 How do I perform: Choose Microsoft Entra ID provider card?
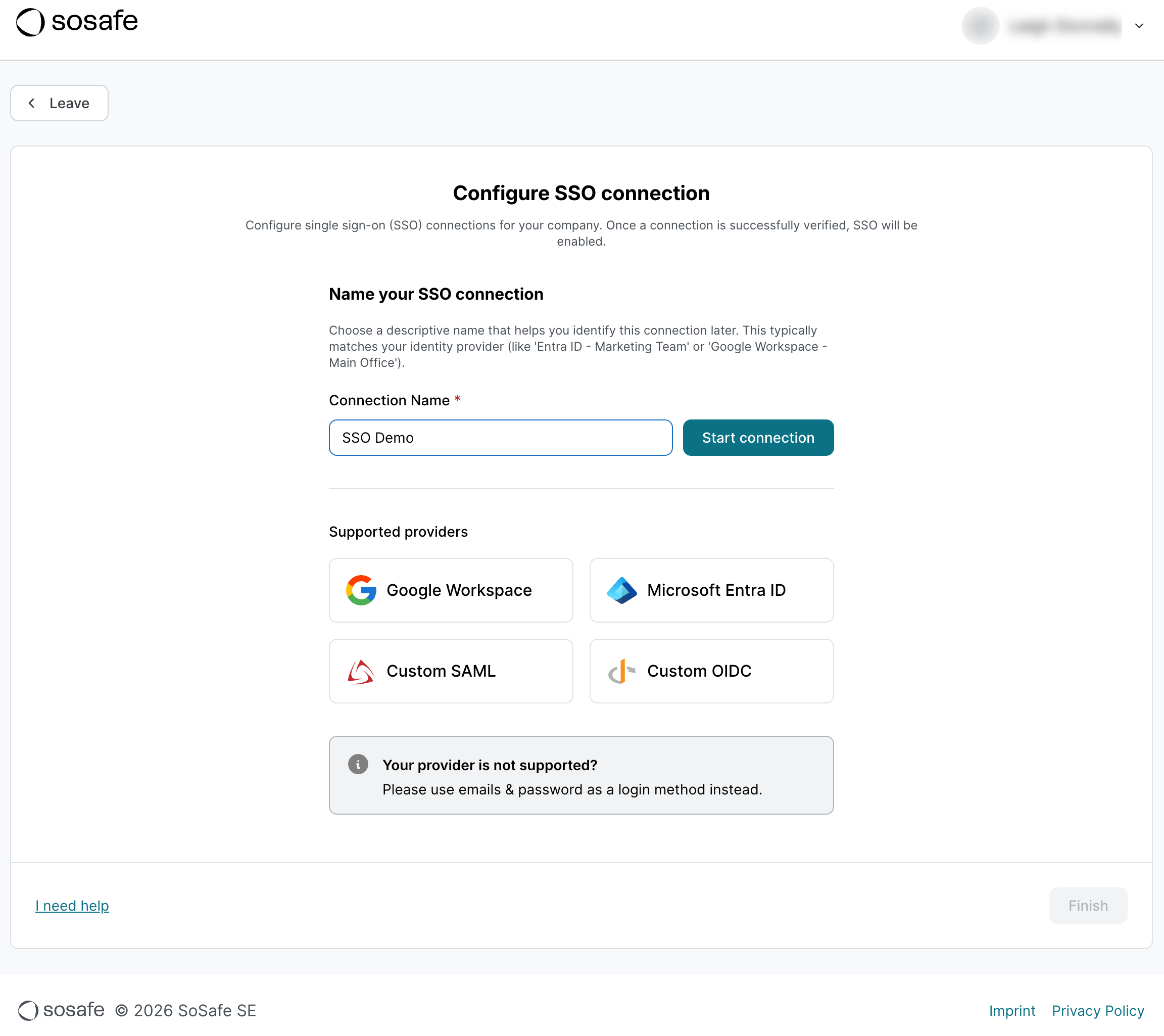pos(711,590)
